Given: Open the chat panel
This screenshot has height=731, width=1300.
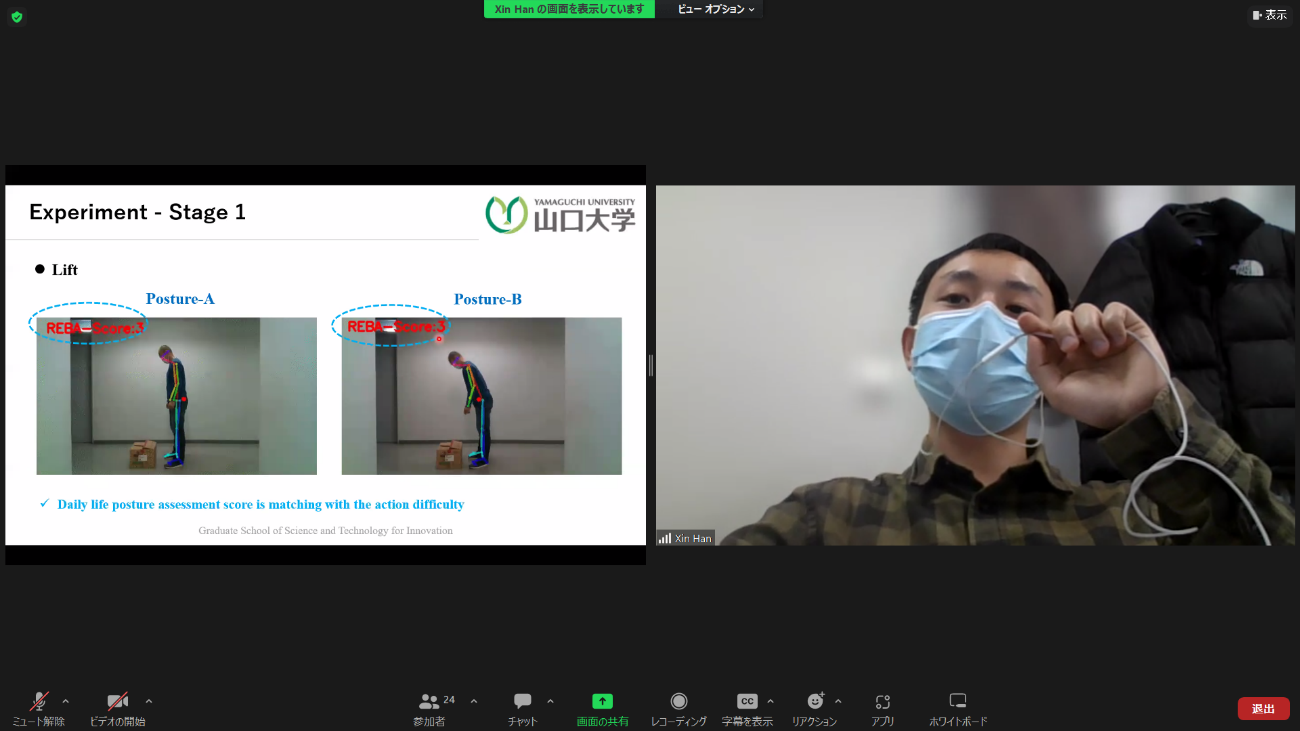Looking at the screenshot, I should pos(522,702).
